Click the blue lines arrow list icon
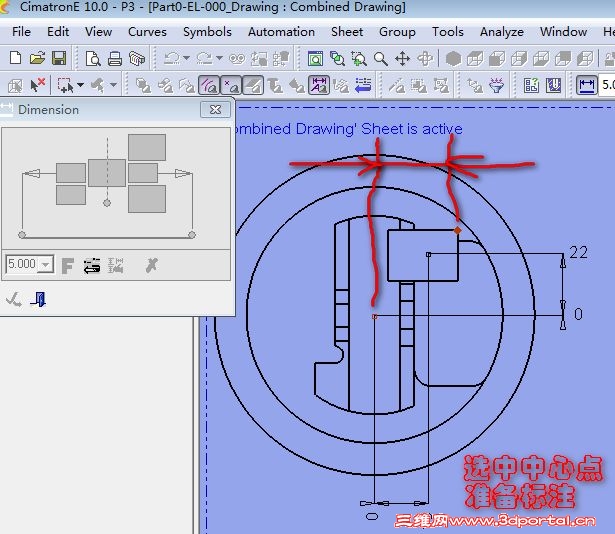This screenshot has height=534, width=615. point(363,85)
